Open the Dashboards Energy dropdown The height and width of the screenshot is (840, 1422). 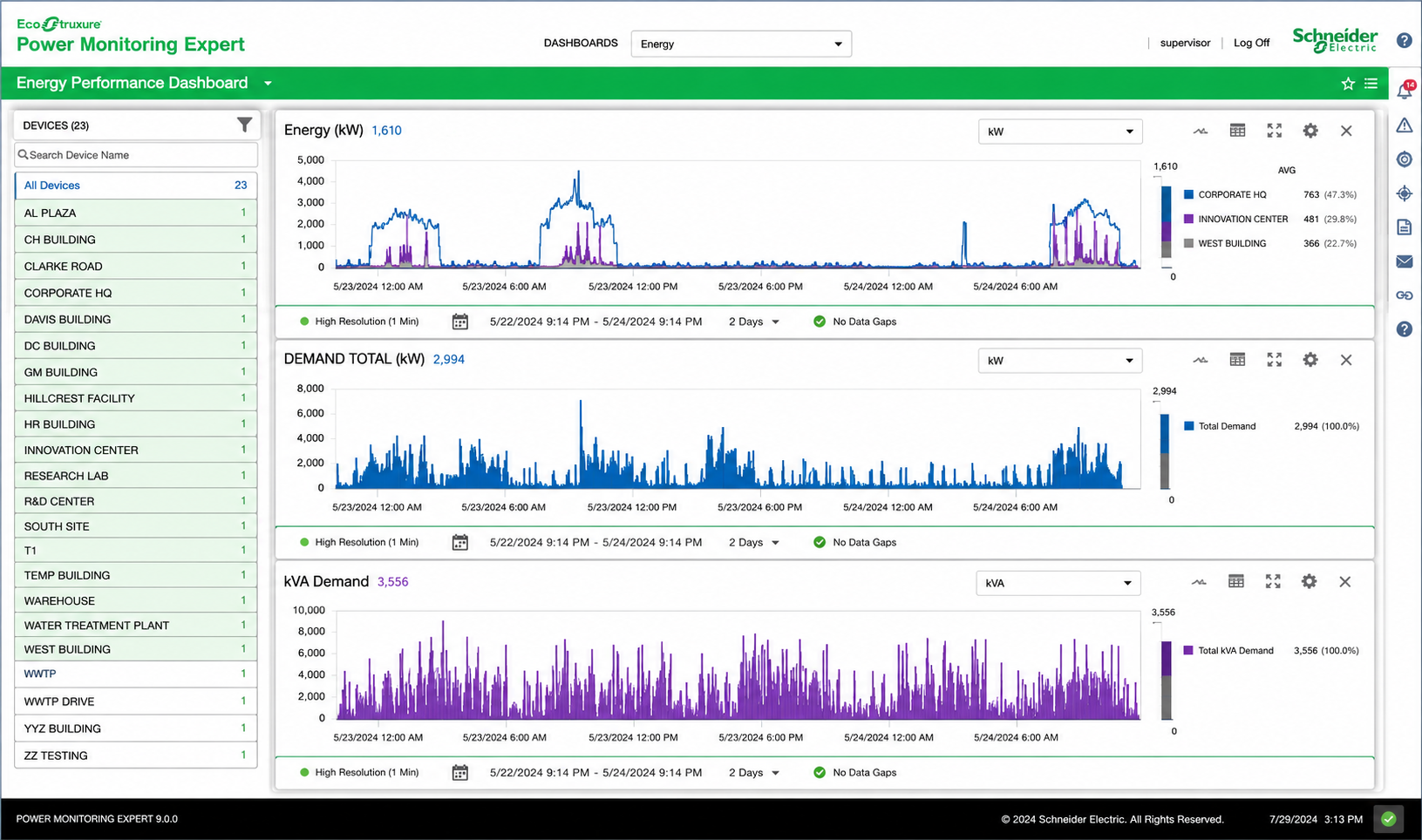[741, 44]
